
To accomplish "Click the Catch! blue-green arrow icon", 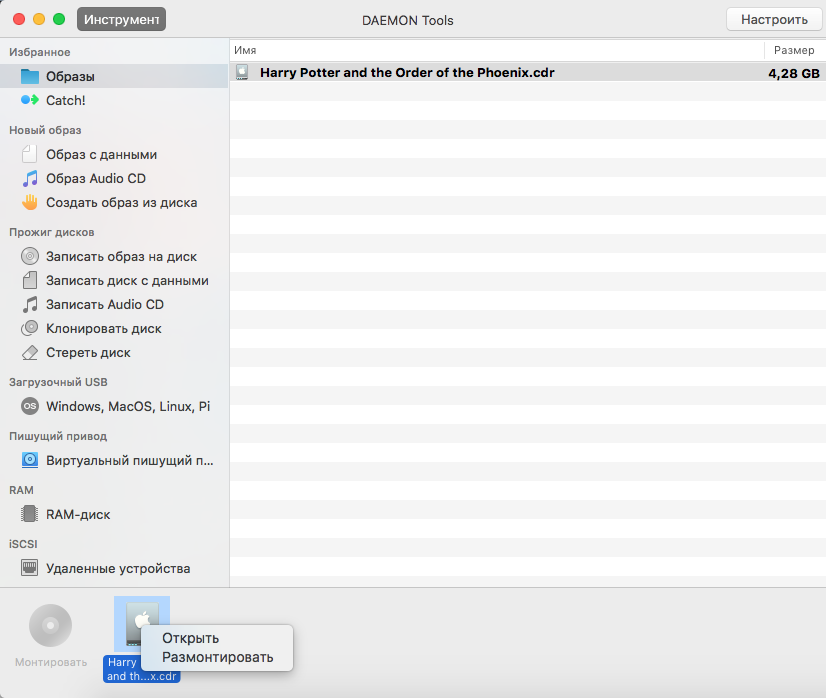I will (30, 100).
